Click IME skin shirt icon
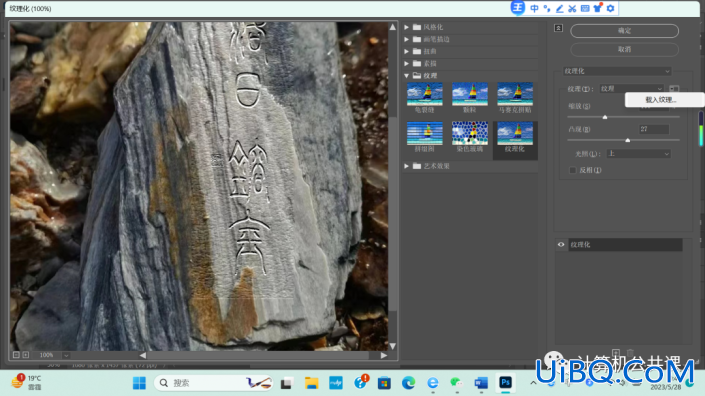Screen dimensions: 705x396 [x=598, y=8]
